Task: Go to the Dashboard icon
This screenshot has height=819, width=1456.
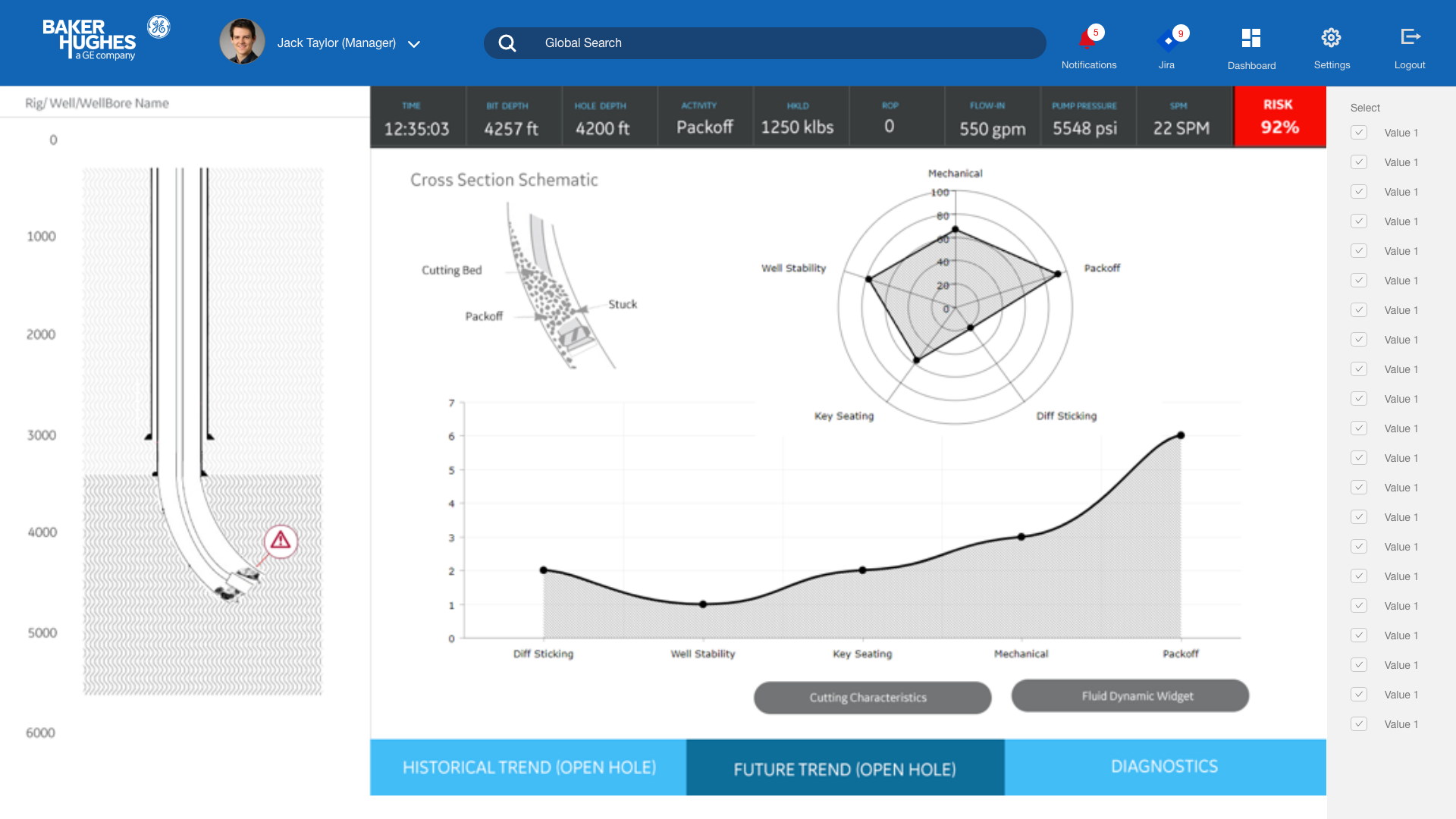Action: (1251, 38)
